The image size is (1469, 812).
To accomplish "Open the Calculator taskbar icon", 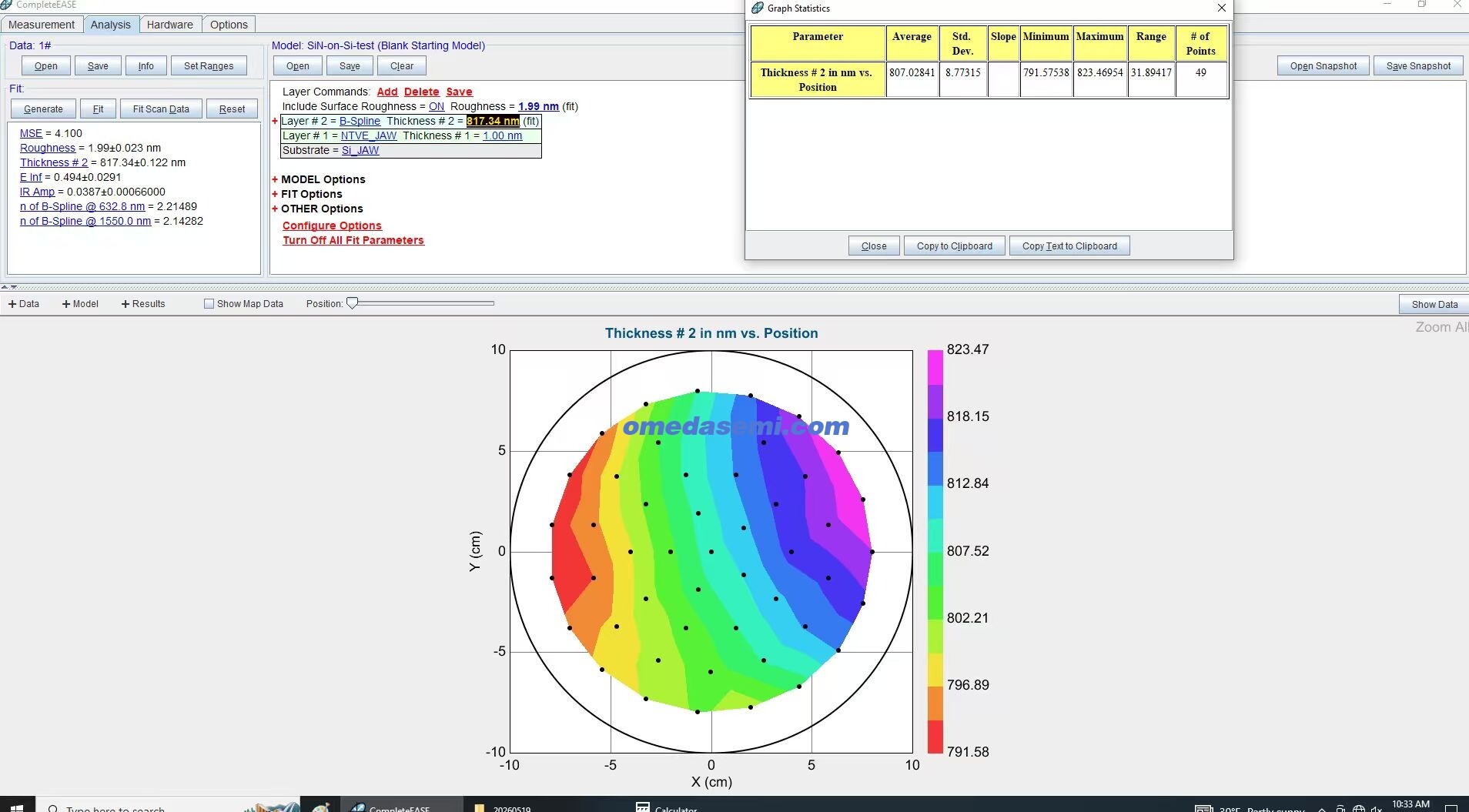I will coord(666,806).
